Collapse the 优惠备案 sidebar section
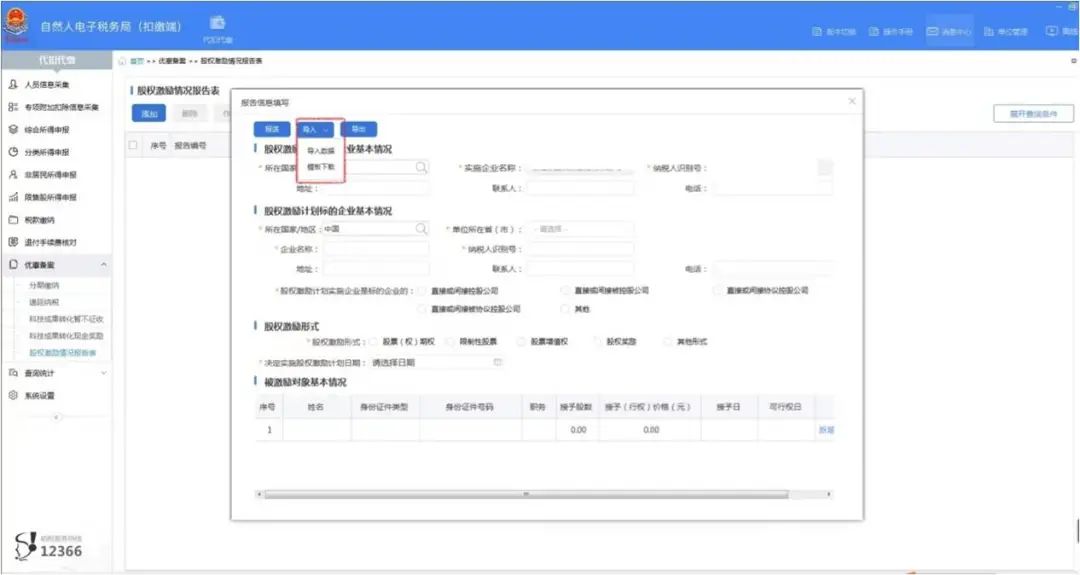The image size is (1080, 575). click(x=104, y=265)
